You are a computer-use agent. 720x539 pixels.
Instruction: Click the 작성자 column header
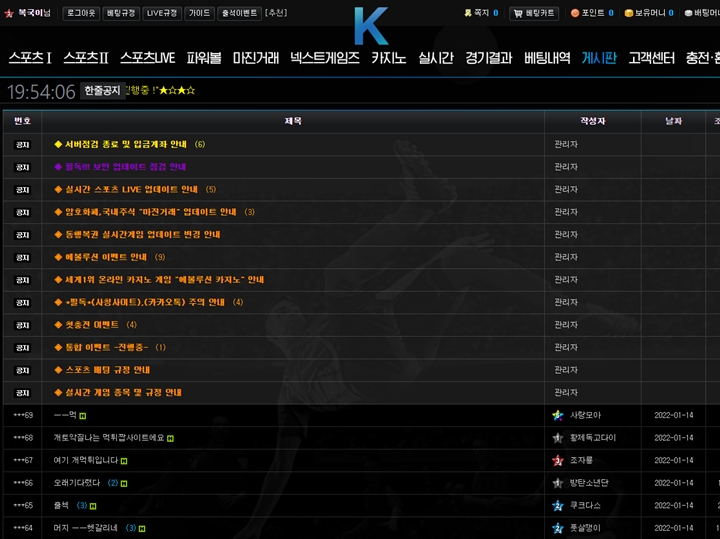click(x=592, y=121)
